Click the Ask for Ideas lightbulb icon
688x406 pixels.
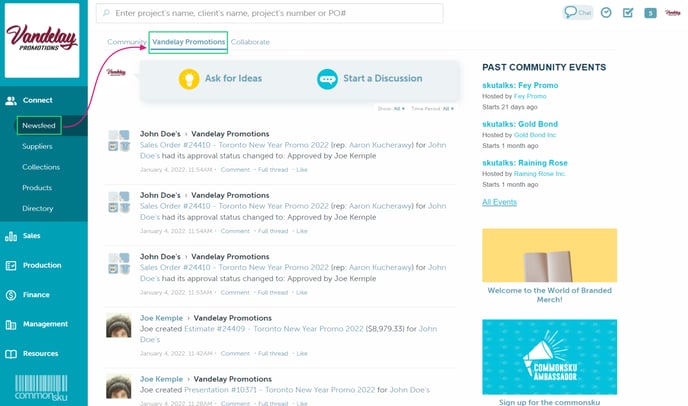[x=189, y=79]
